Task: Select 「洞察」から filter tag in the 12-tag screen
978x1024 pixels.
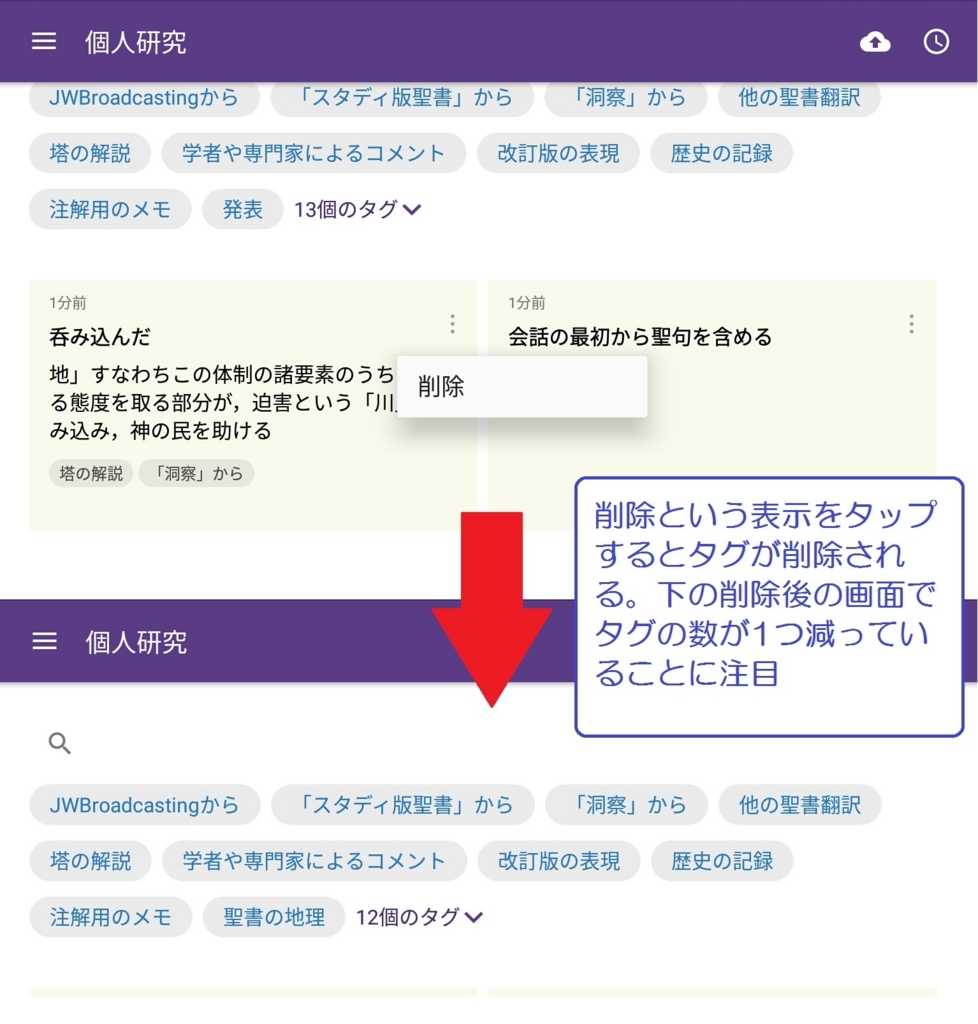Action: (x=627, y=805)
